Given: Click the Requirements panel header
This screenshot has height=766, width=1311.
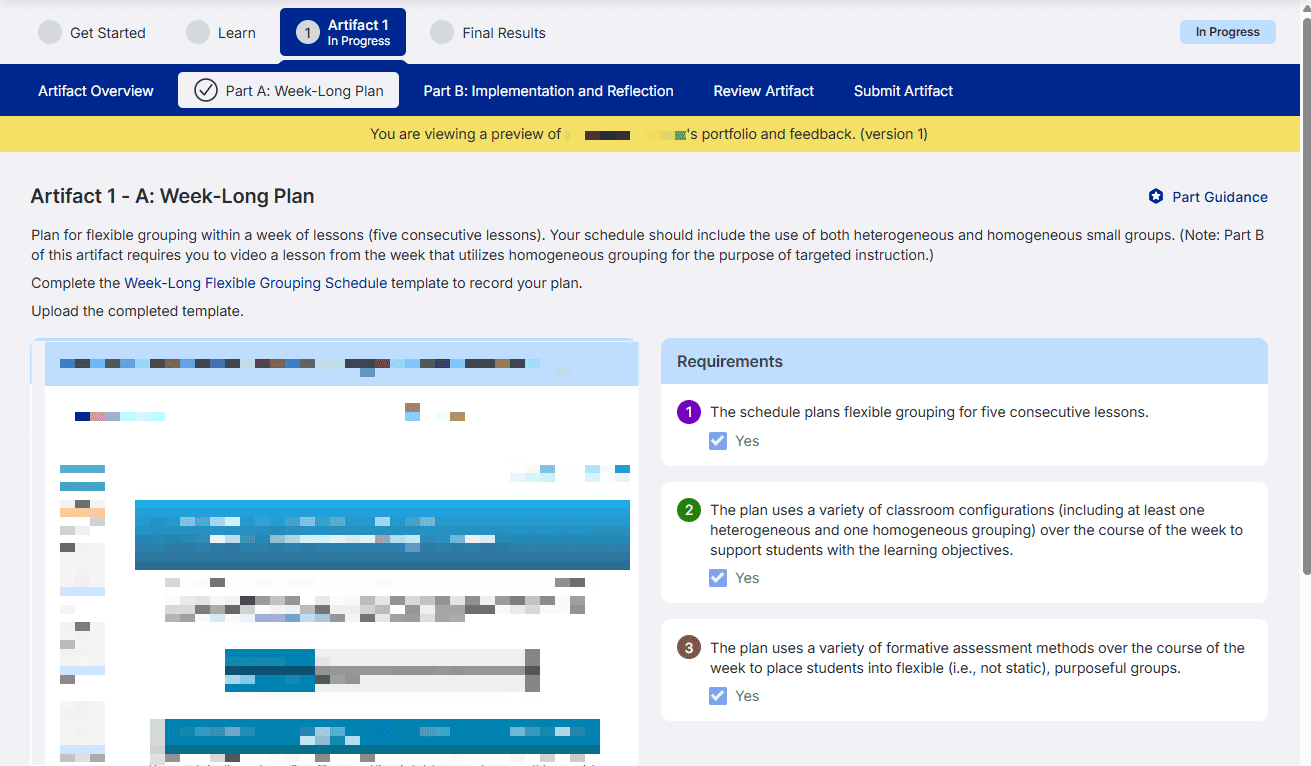Looking at the screenshot, I should 964,361.
